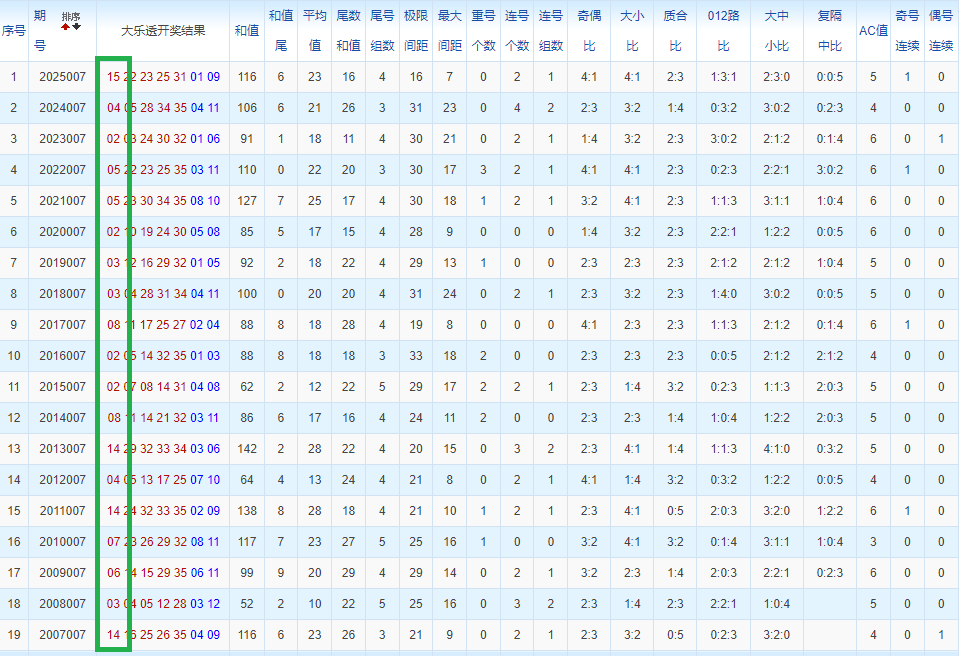Click 大中小比 value 4:1:0 in row 2013007
The image size is (964, 656).
(x=776, y=449)
